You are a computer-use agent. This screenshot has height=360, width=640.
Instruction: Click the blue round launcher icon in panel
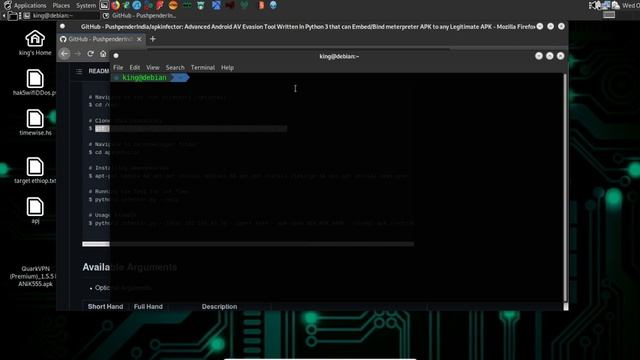(x=137, y=5)
